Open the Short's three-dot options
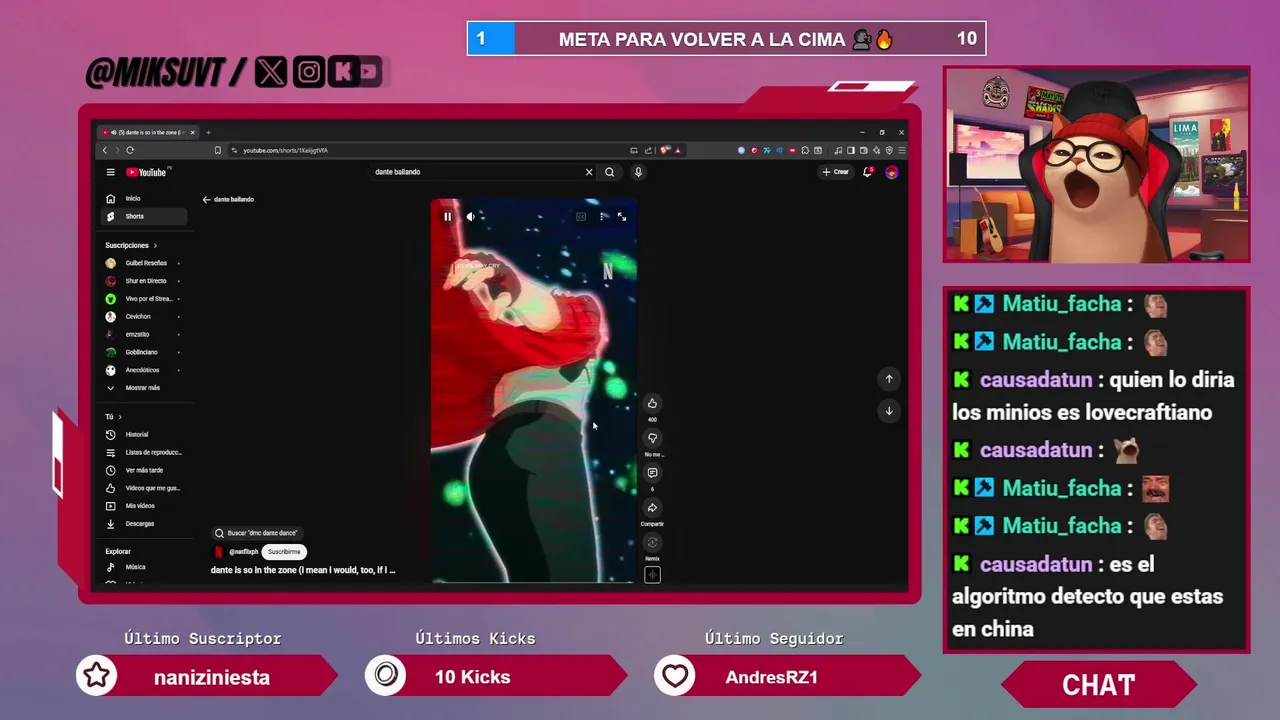 (x=602, y=216)
